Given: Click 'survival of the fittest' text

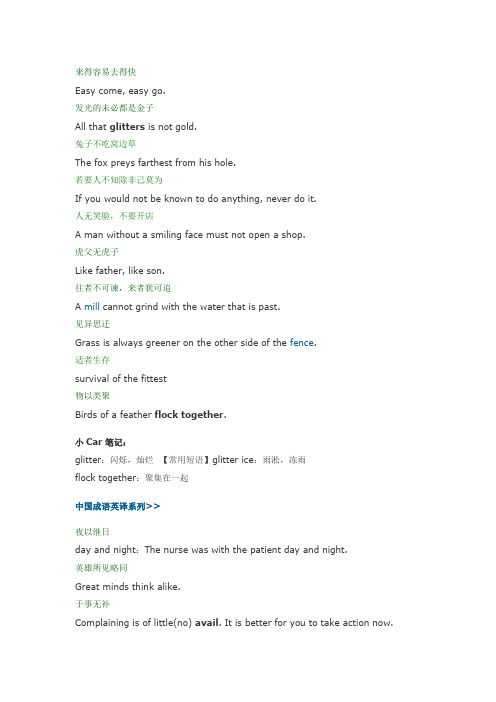Looking at the screenshot, I should pos(121,379).
